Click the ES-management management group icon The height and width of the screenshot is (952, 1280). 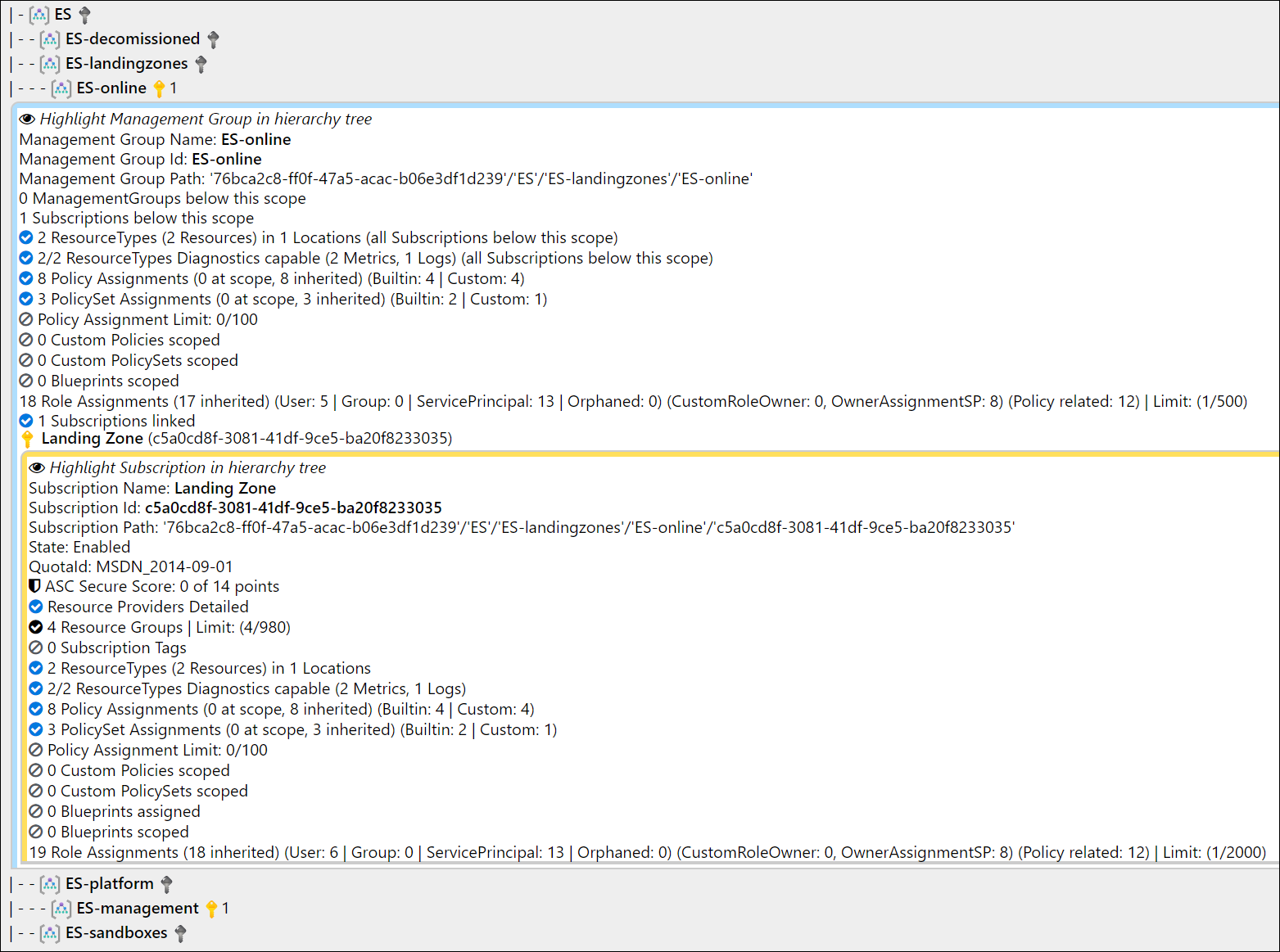(61, 909)
